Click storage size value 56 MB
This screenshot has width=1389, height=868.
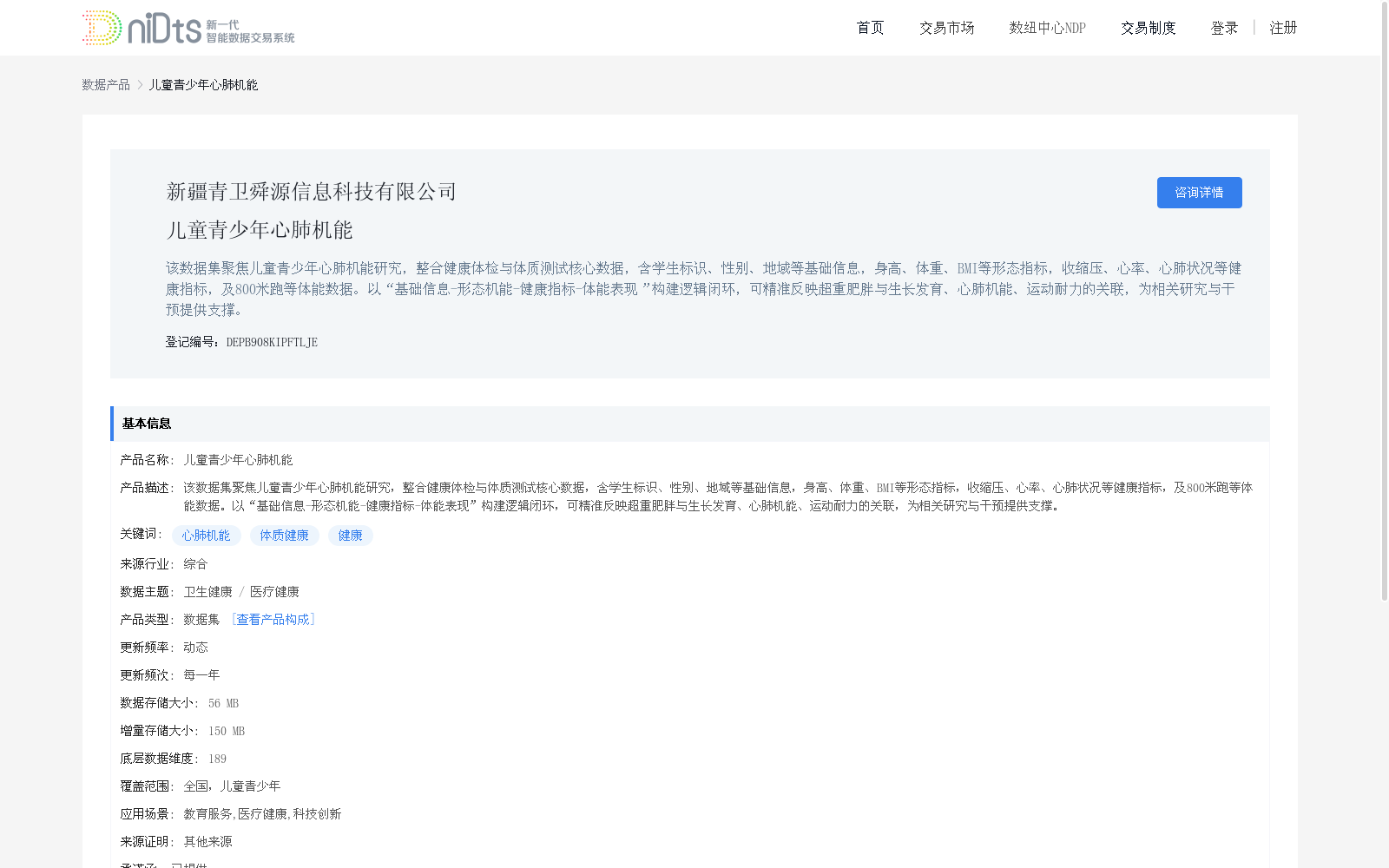coord(223,703)
